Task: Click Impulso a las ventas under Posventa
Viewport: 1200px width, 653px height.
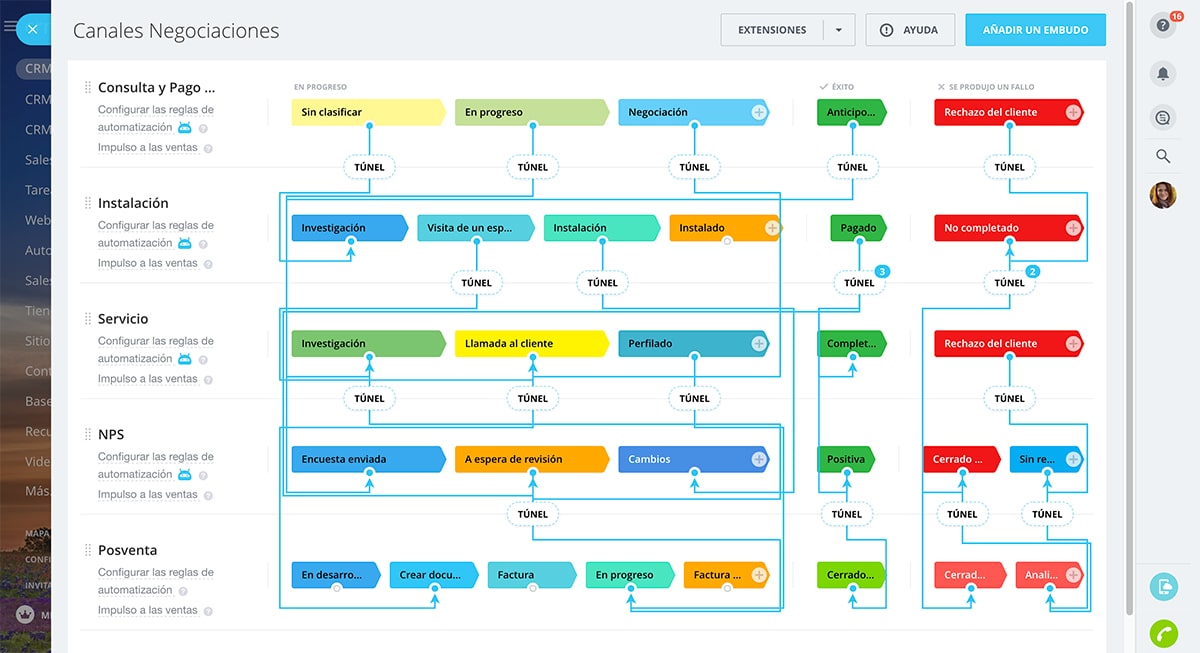Action: [x=147, y=610]
